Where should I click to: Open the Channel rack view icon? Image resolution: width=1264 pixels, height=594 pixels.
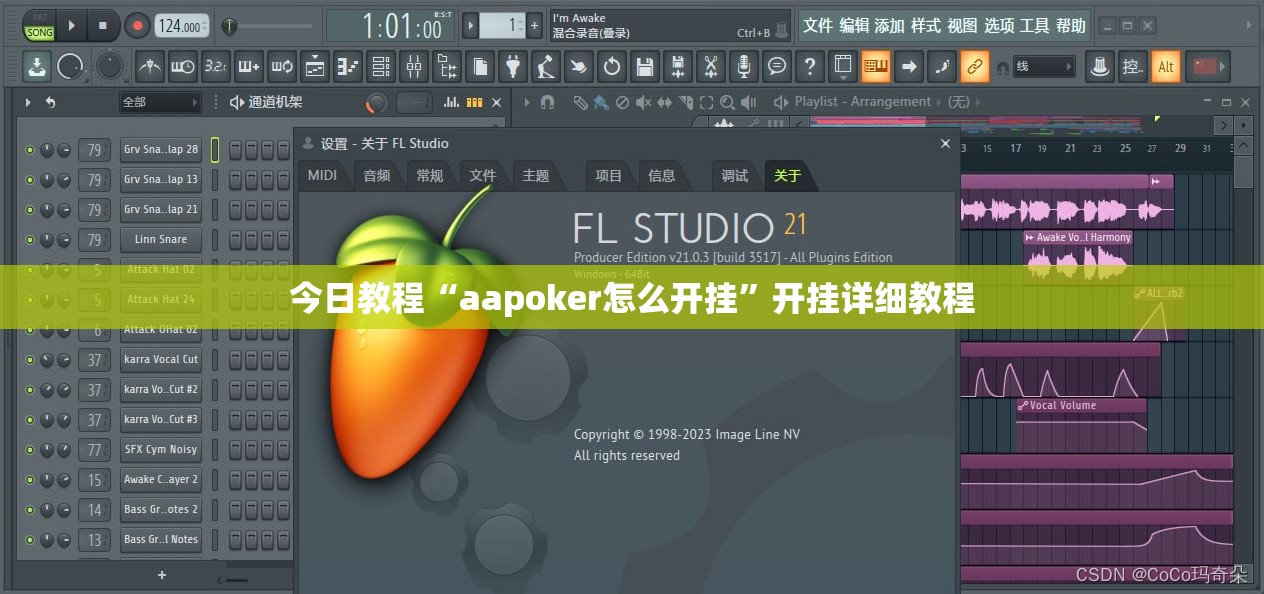click(381, 67)
